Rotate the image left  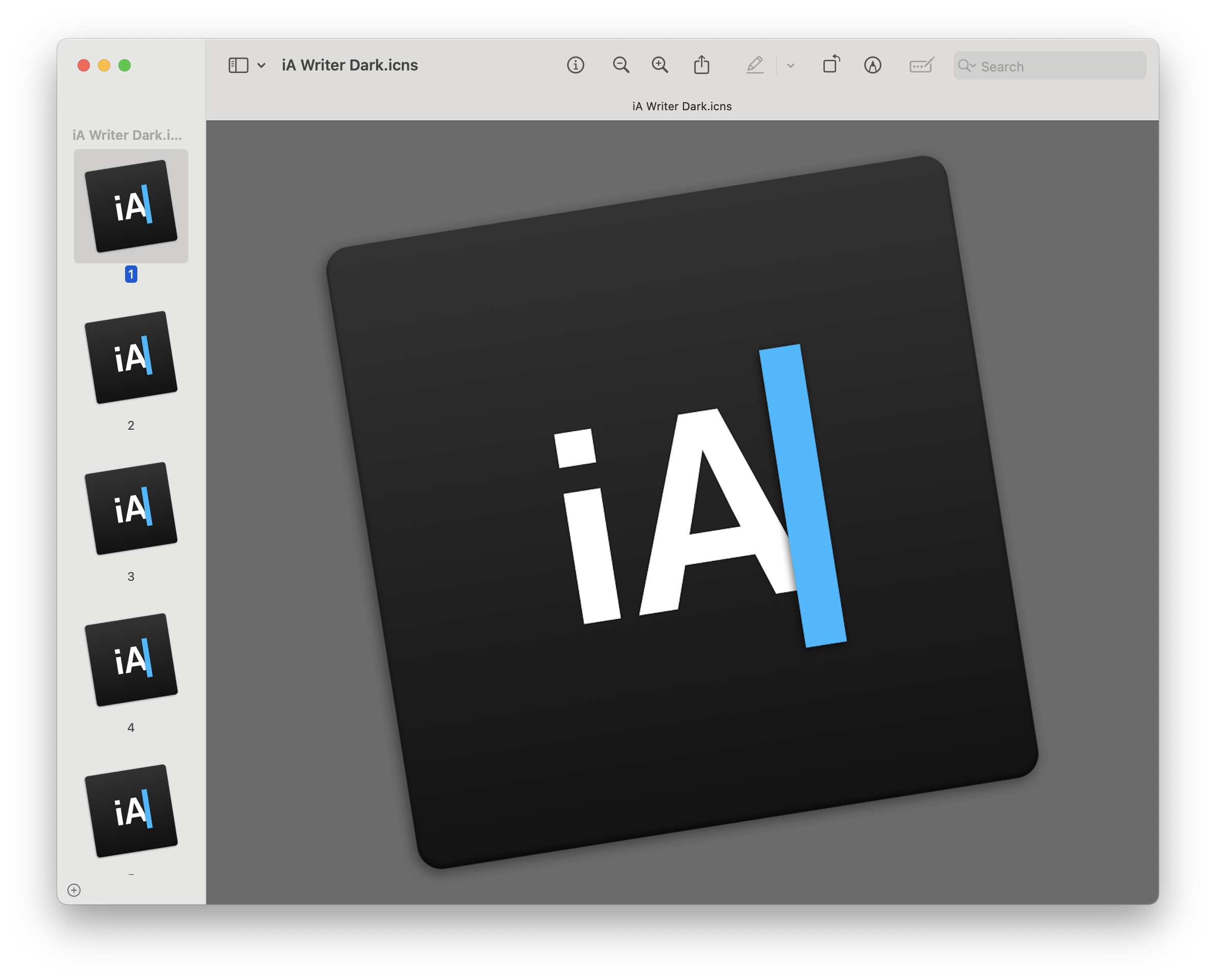coord(831,64)
